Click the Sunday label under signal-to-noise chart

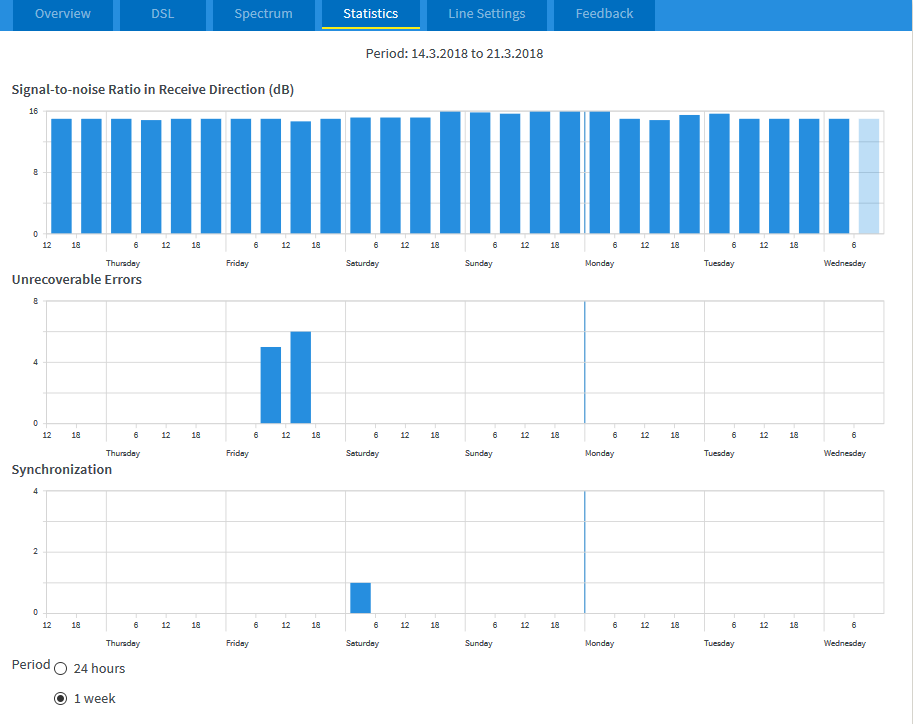coord(479,264)
